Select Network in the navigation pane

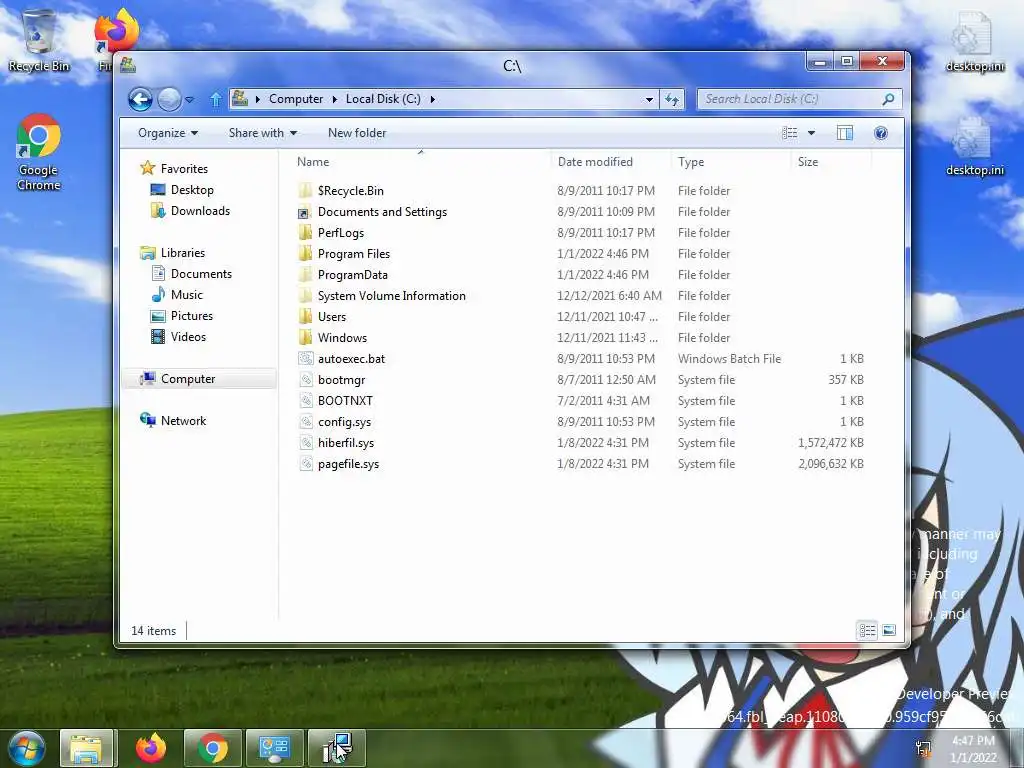(184, 421)
